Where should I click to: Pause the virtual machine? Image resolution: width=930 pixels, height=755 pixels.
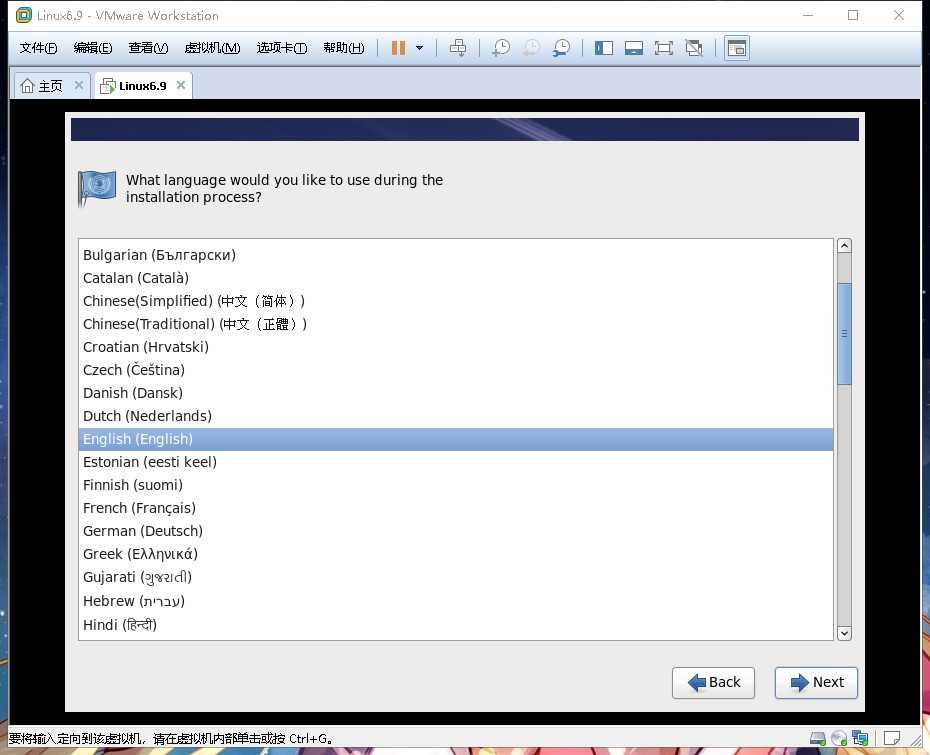pos(398,48)
